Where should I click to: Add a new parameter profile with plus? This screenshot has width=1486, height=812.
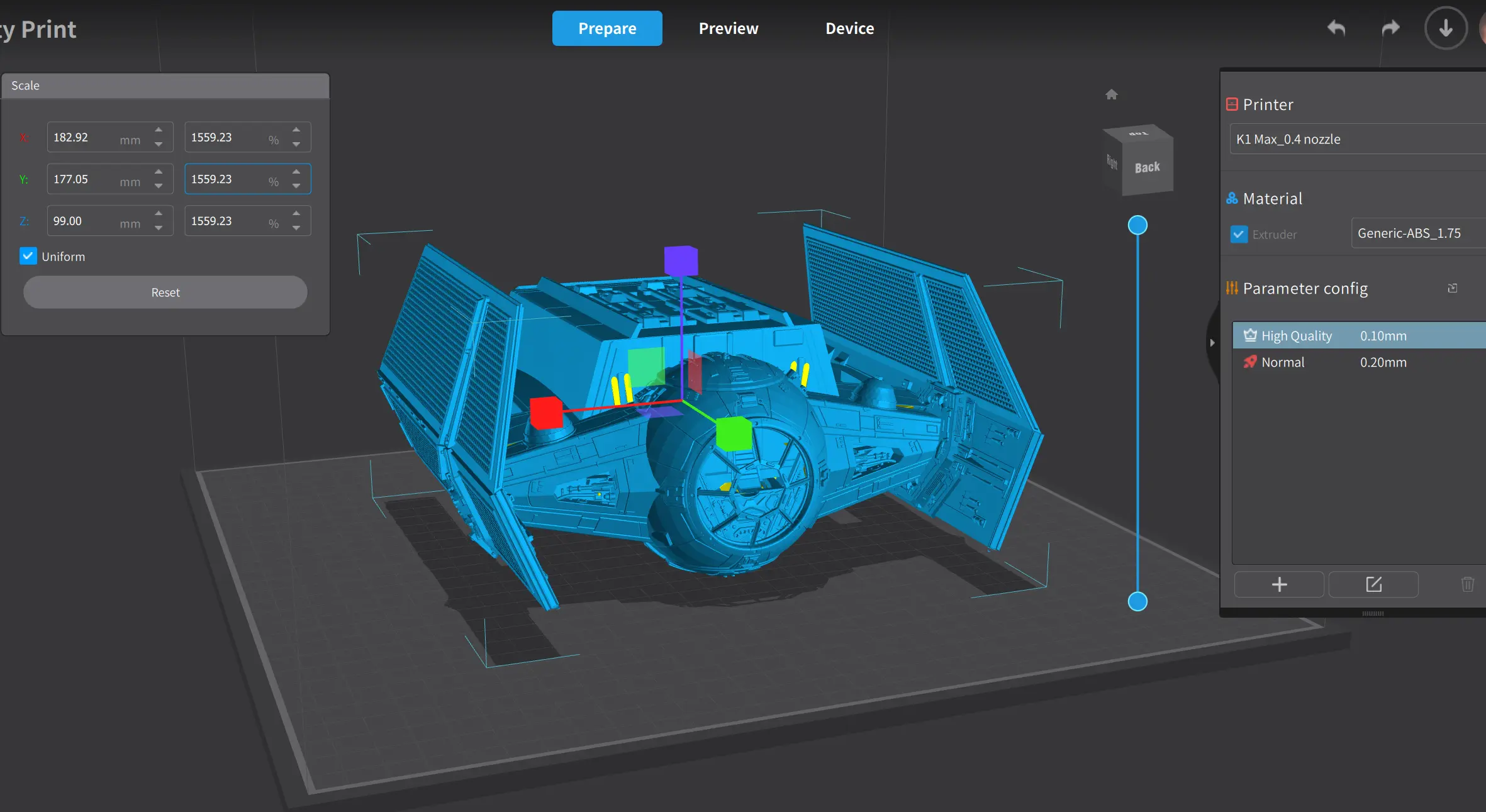click(1279, 584)
